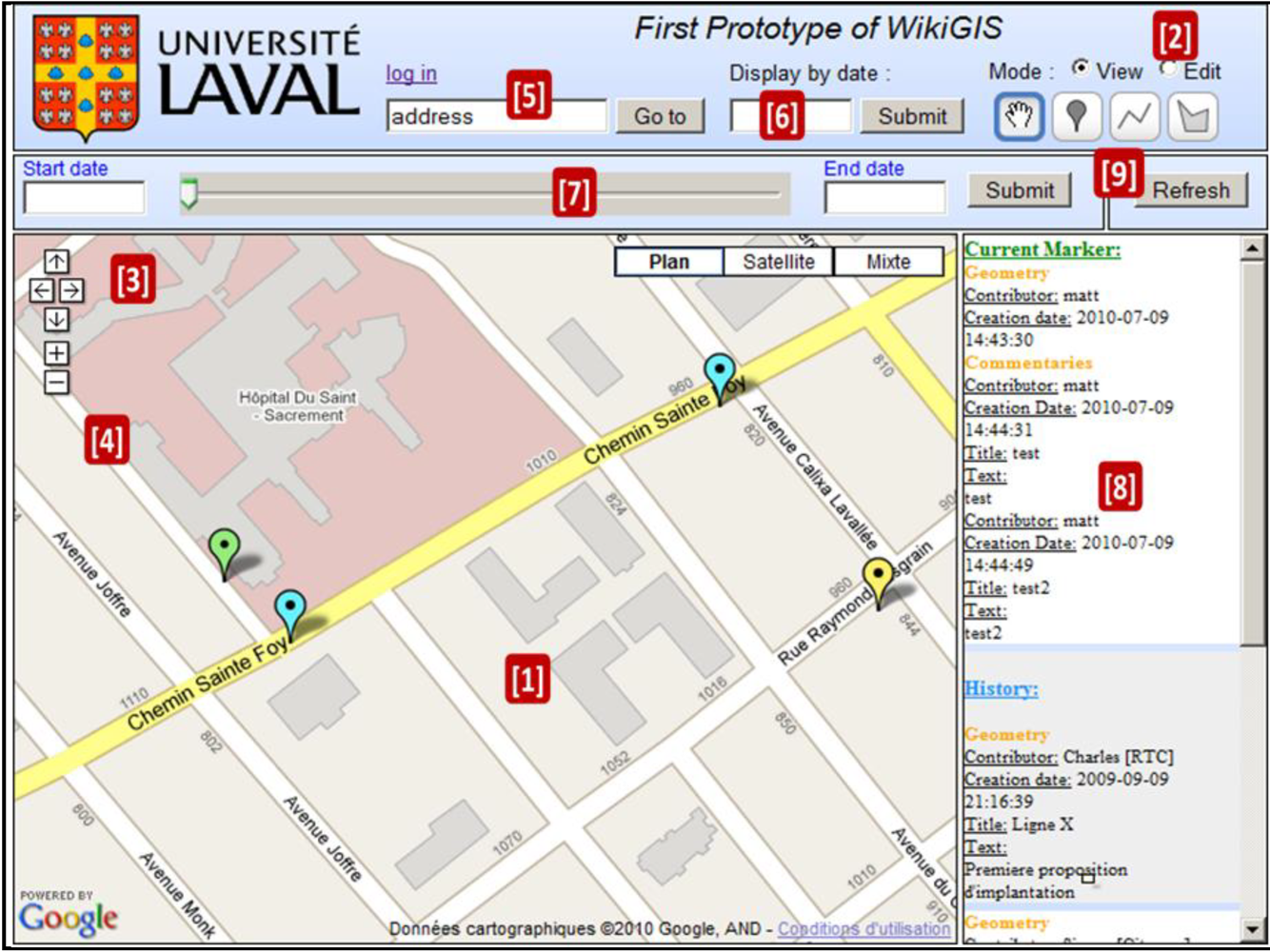Image resolution: width=1270 pixels, height=952 pixels.
Task: Choose View mode radio button
Action: (1080, 69)
